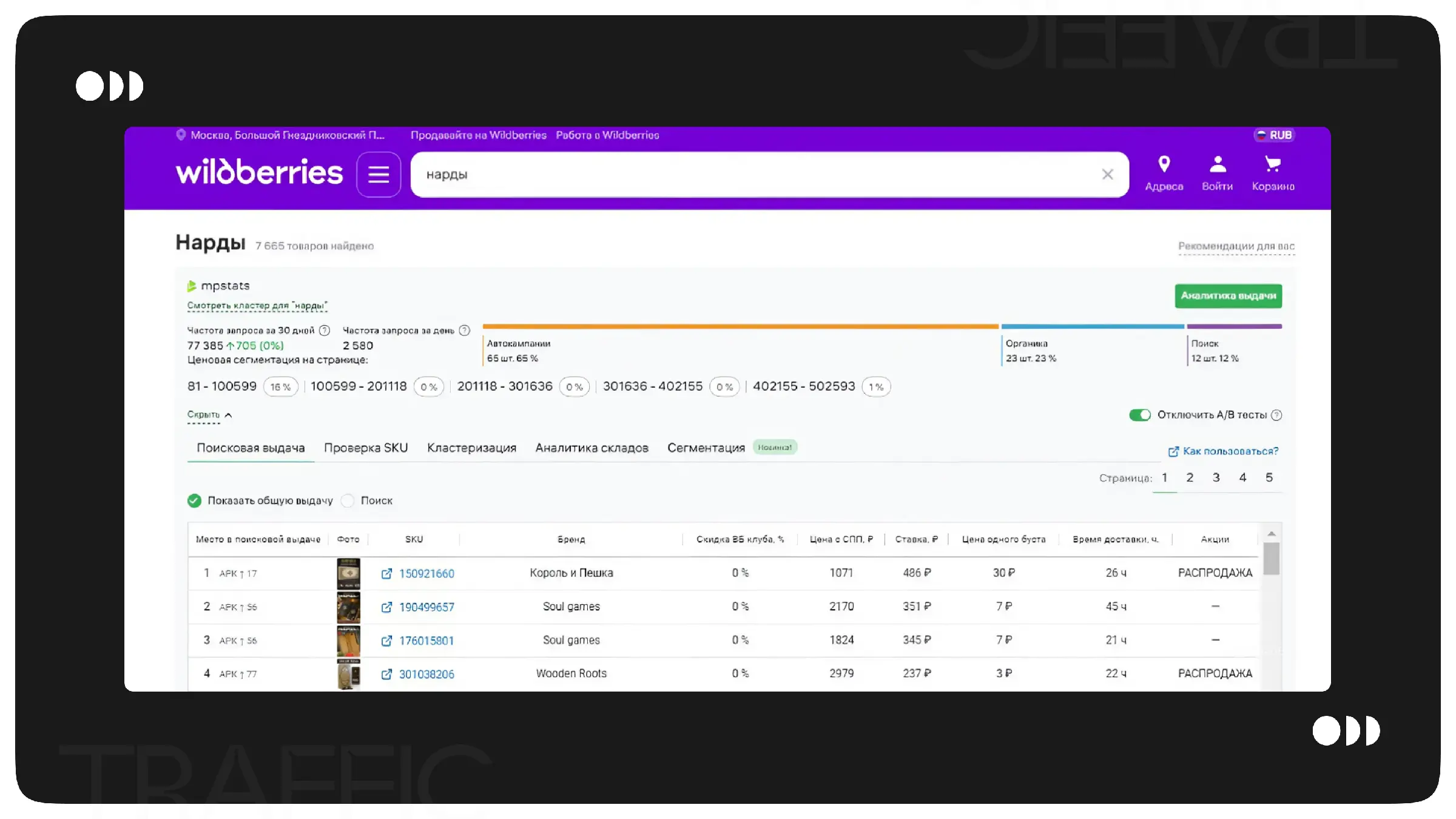Open the external link icon for SKU 150921660
The height and width of the screenshot is (819, 1456).
386,573
